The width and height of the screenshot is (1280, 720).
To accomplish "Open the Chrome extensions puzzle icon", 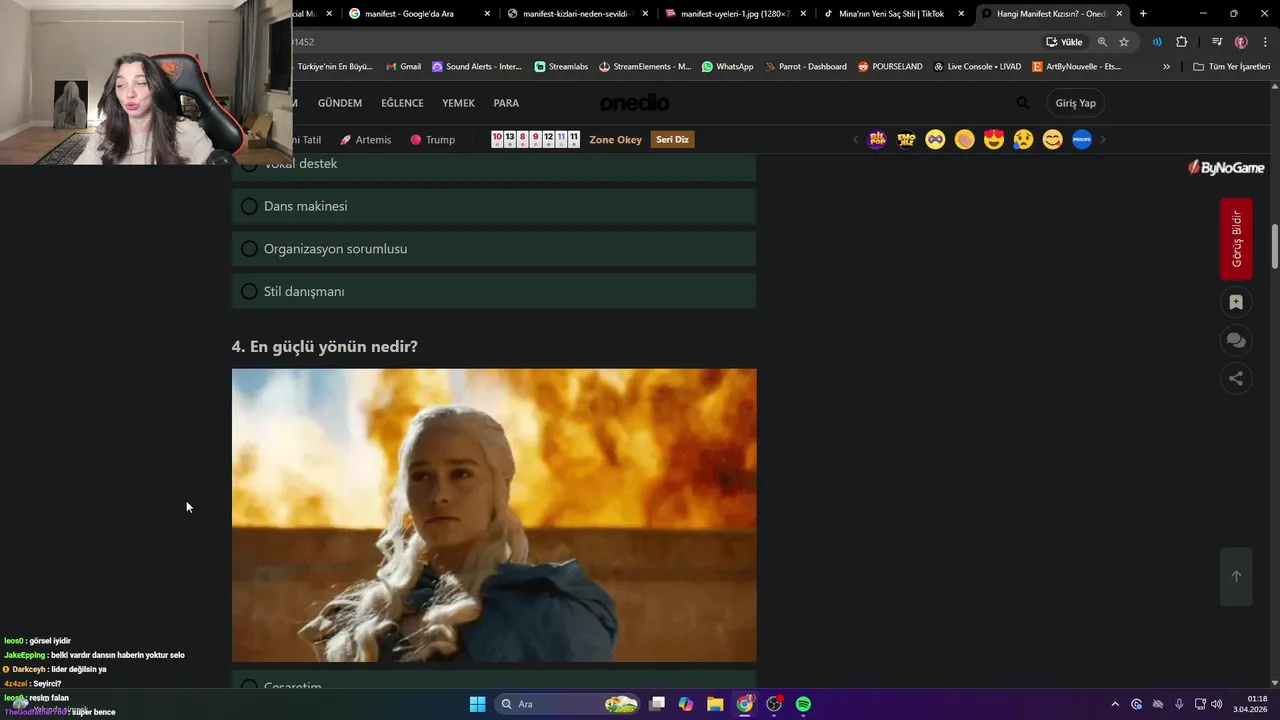I will (1181, 42).
